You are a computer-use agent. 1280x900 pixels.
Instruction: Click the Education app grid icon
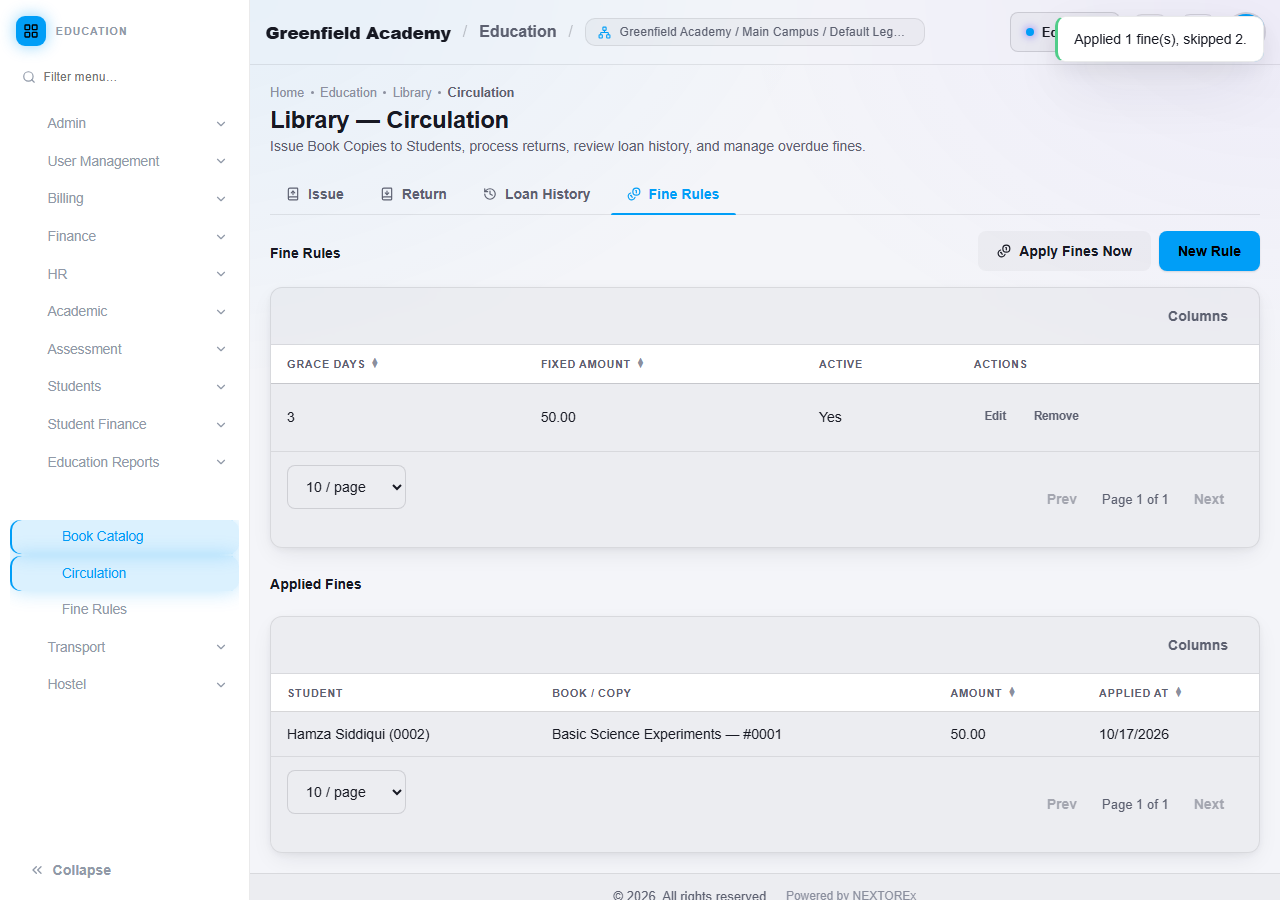pos(31,31)
